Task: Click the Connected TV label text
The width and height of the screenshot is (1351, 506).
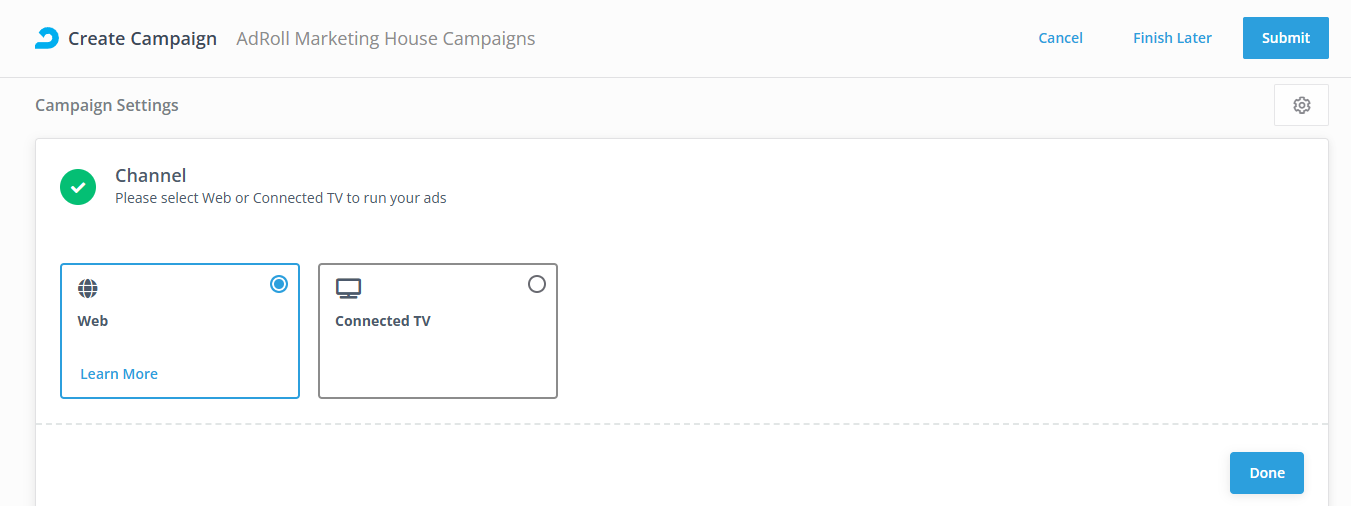Action: pyautogui.click(x=383, y=321)
